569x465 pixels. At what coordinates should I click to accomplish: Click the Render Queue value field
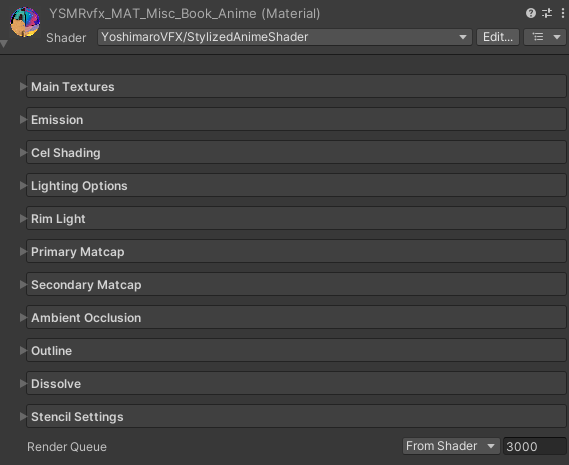tap(535, 446)
